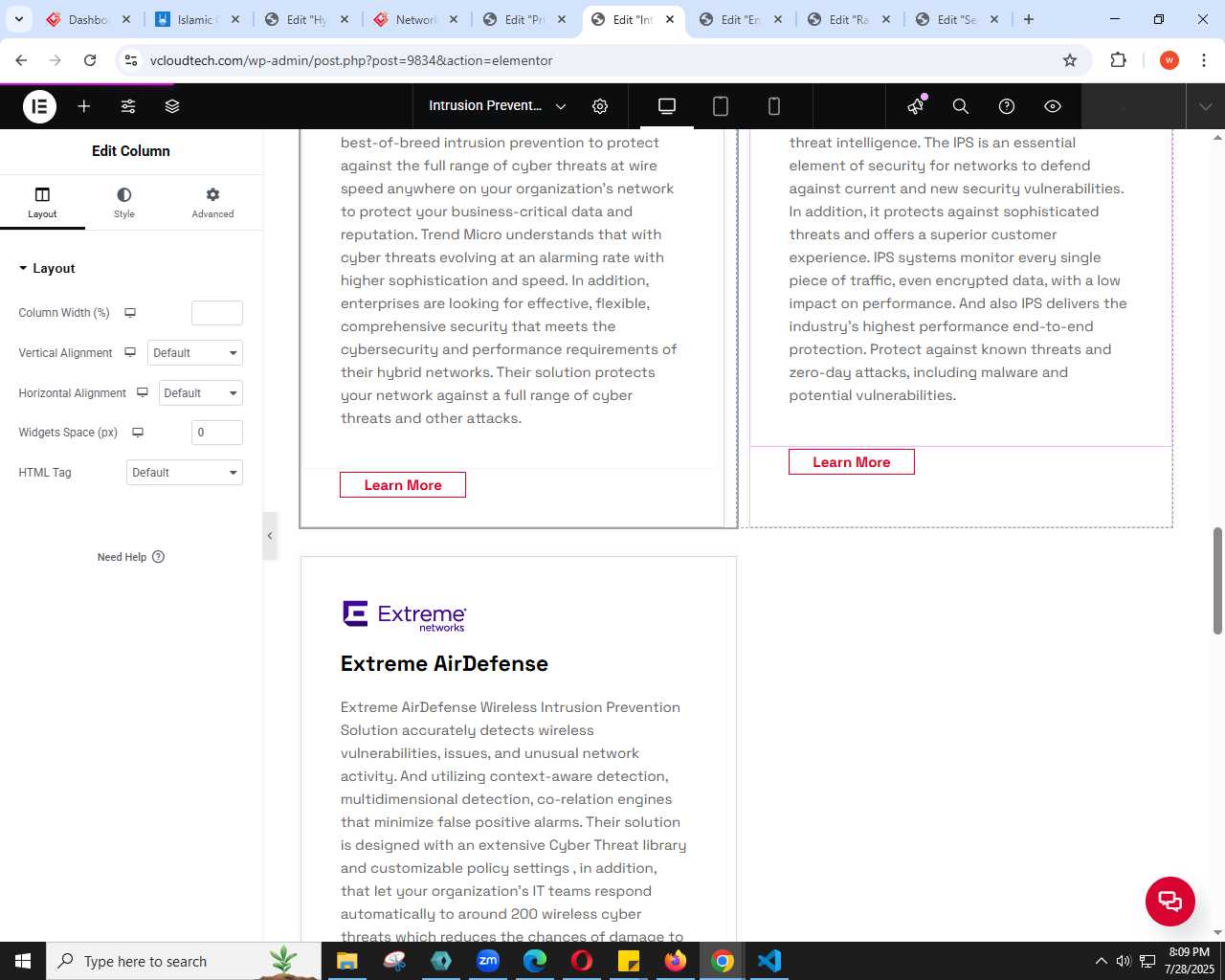The image size is (1225, 980).
Task: Bookmark this page with star icon
Action: pyautogui.click(x=1070, y=60)
